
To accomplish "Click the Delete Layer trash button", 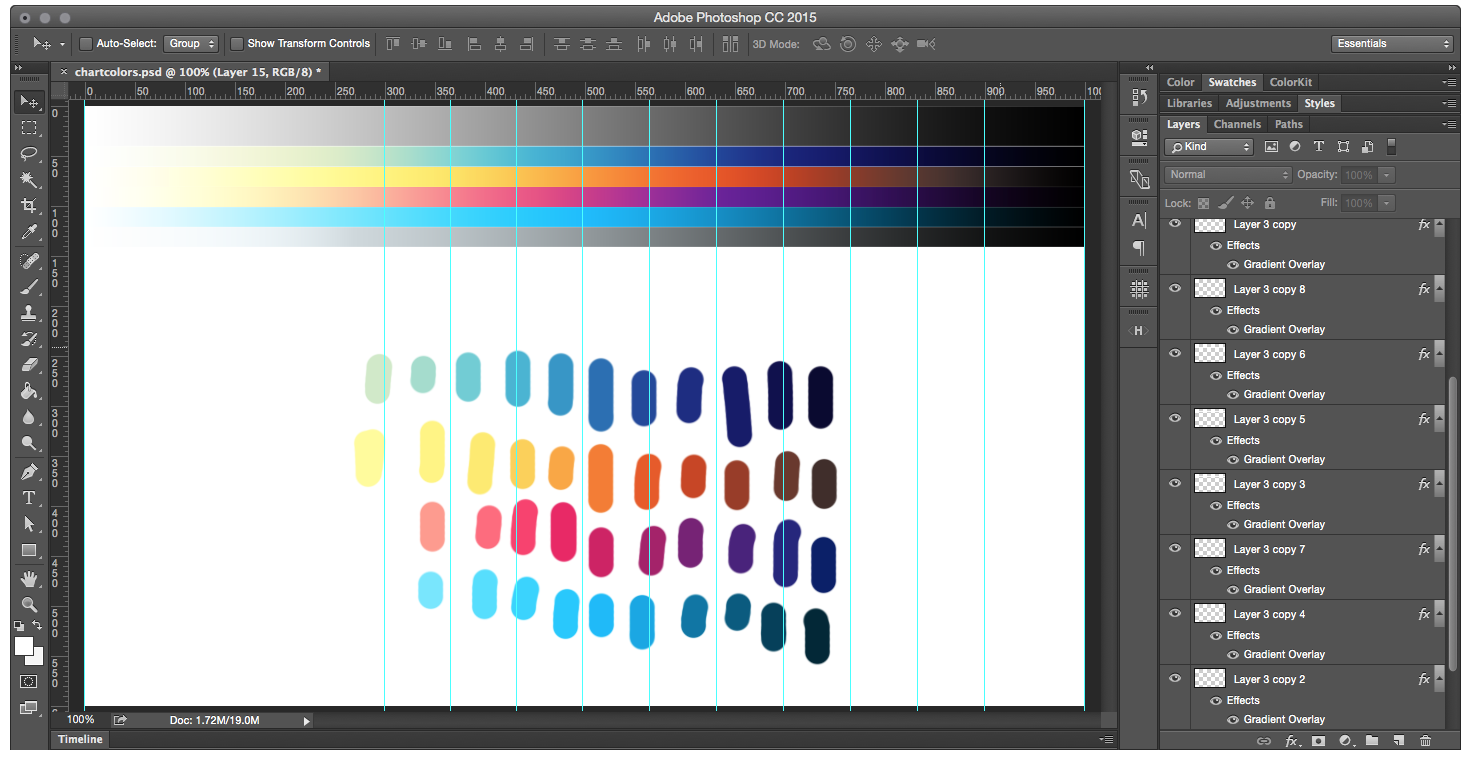I will click(x=1425, y=740).
